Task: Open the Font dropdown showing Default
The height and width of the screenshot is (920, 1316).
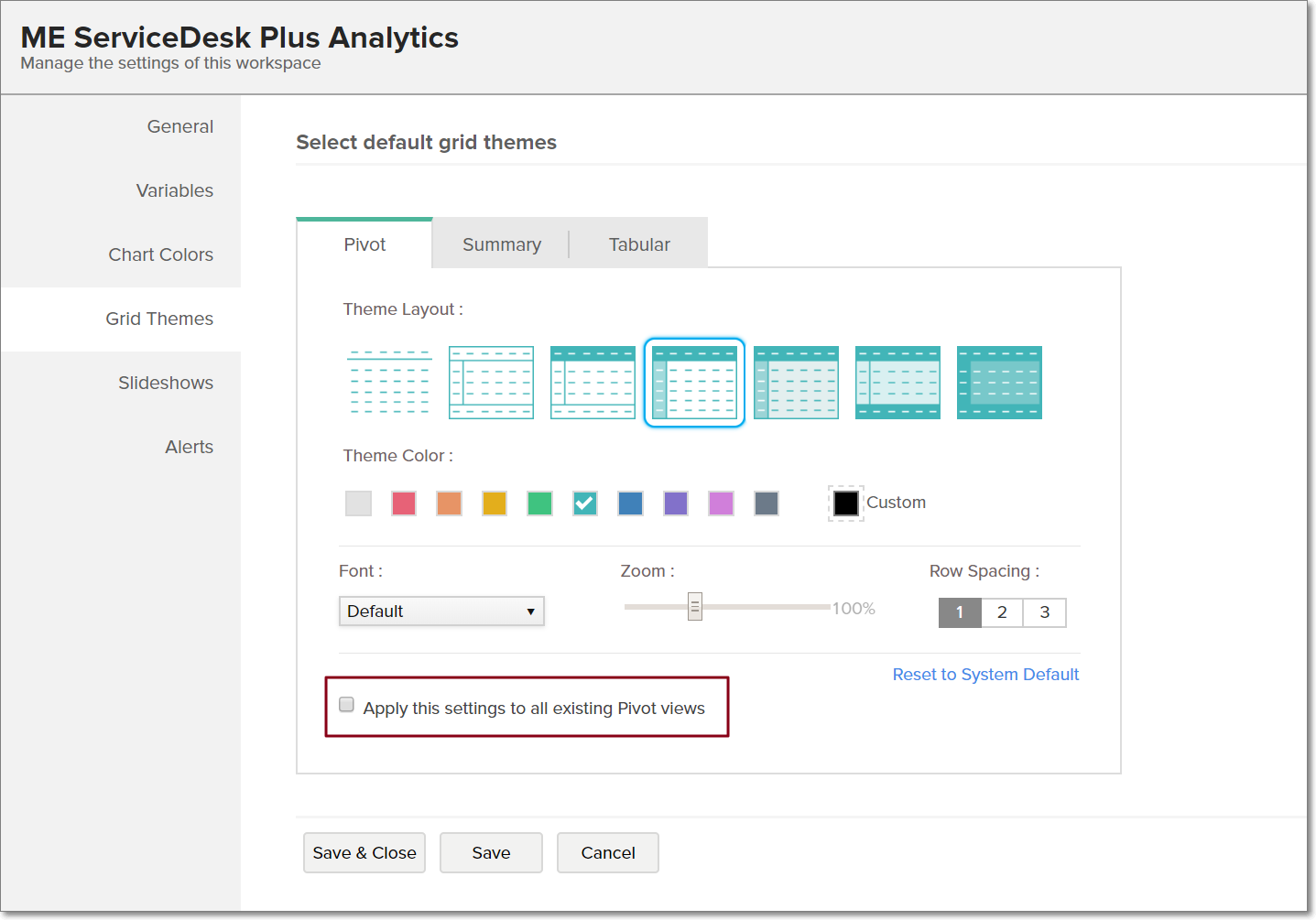Action: click(x=441, y=612)
